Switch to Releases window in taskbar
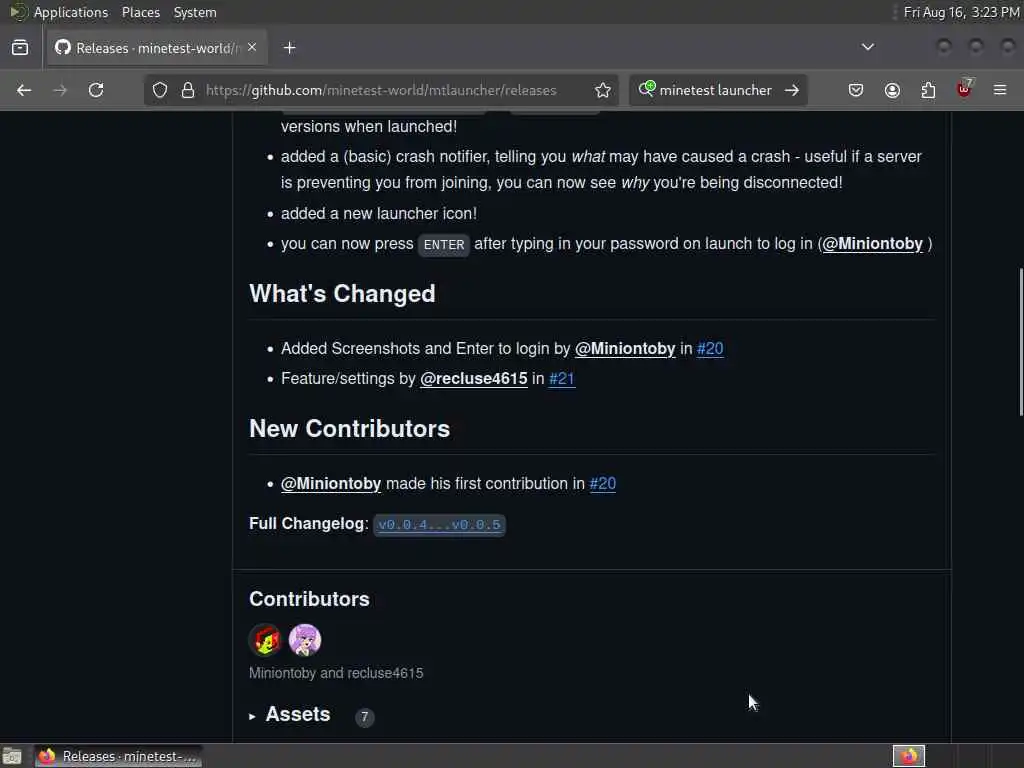1024x768 pixels. click(118, 756)
